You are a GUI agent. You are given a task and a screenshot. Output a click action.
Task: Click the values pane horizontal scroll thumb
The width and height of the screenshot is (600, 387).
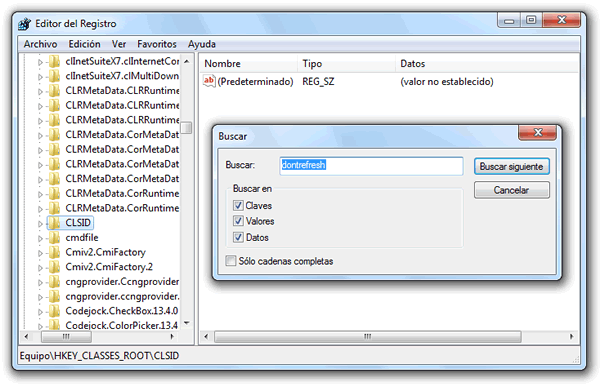point(367,336)
